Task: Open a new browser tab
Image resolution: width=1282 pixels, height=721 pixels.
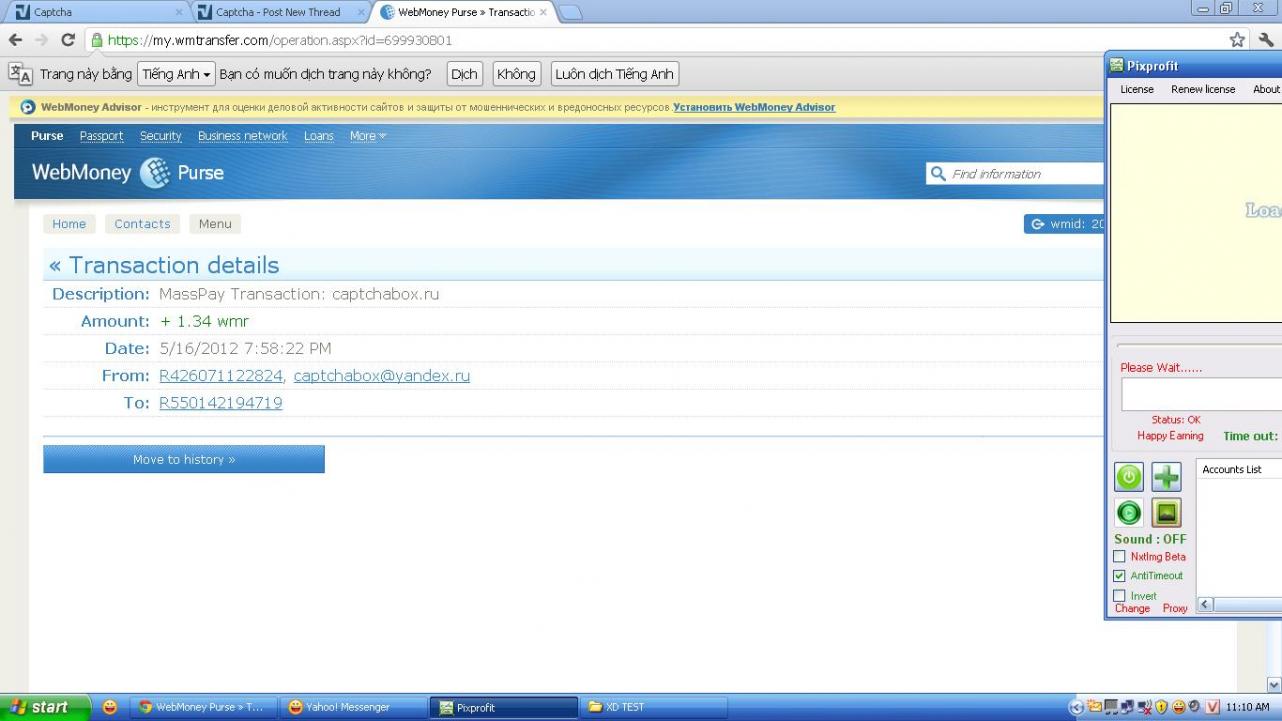Action: [x=570, y=13]
